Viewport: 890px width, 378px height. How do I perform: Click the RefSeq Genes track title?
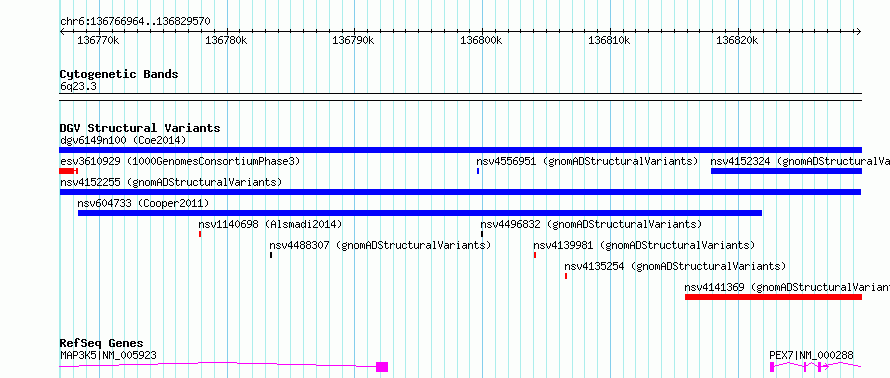[x=102, y=343]
